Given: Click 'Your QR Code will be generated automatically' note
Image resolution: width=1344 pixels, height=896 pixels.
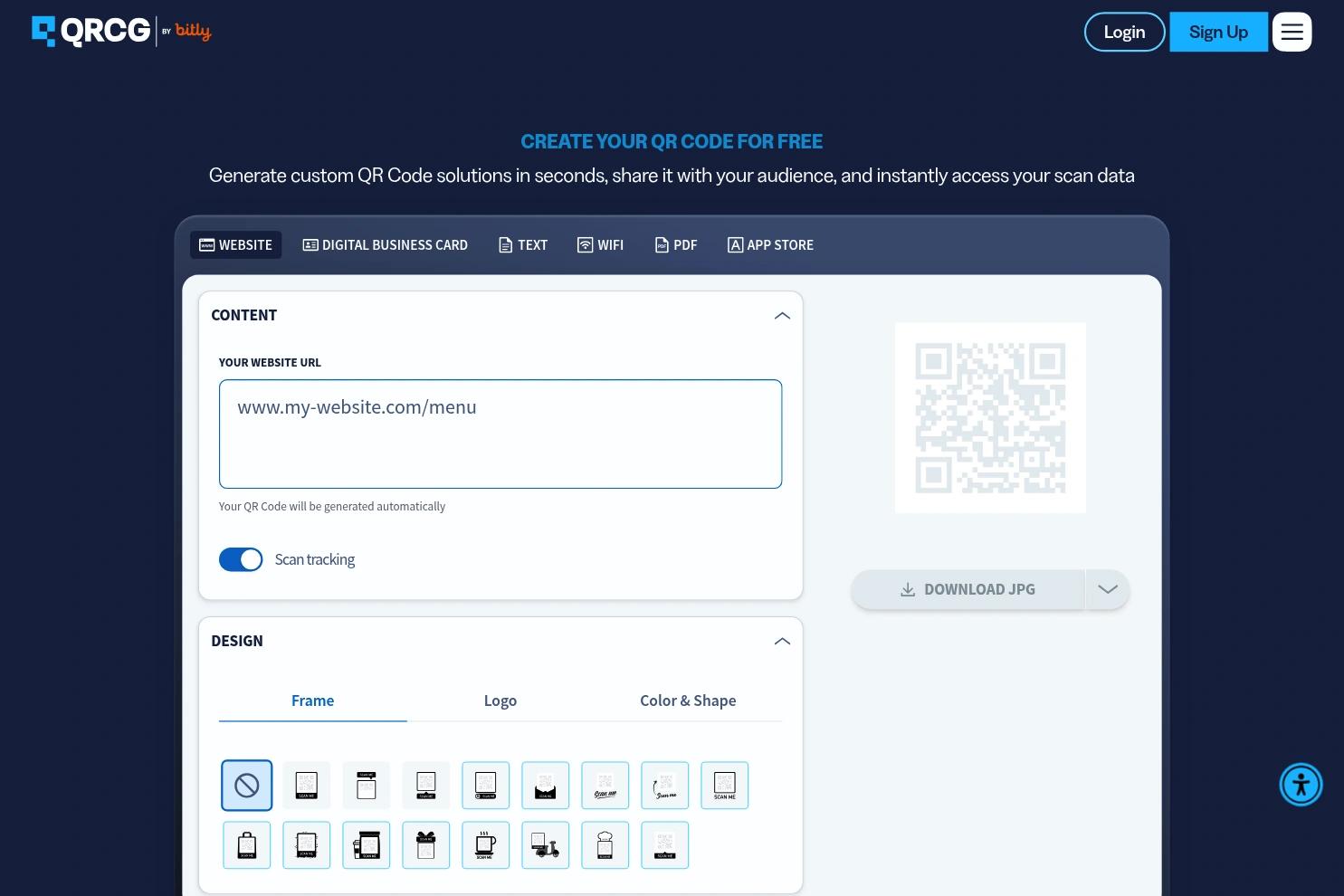Looking at the screenshot, I should coord(332,507).
